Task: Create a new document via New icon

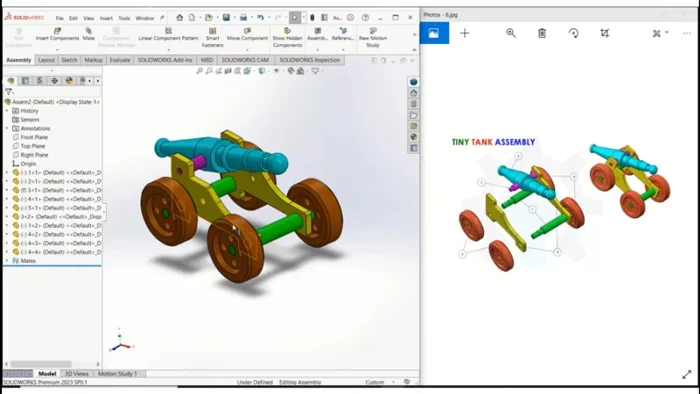Action: [192, 17]
